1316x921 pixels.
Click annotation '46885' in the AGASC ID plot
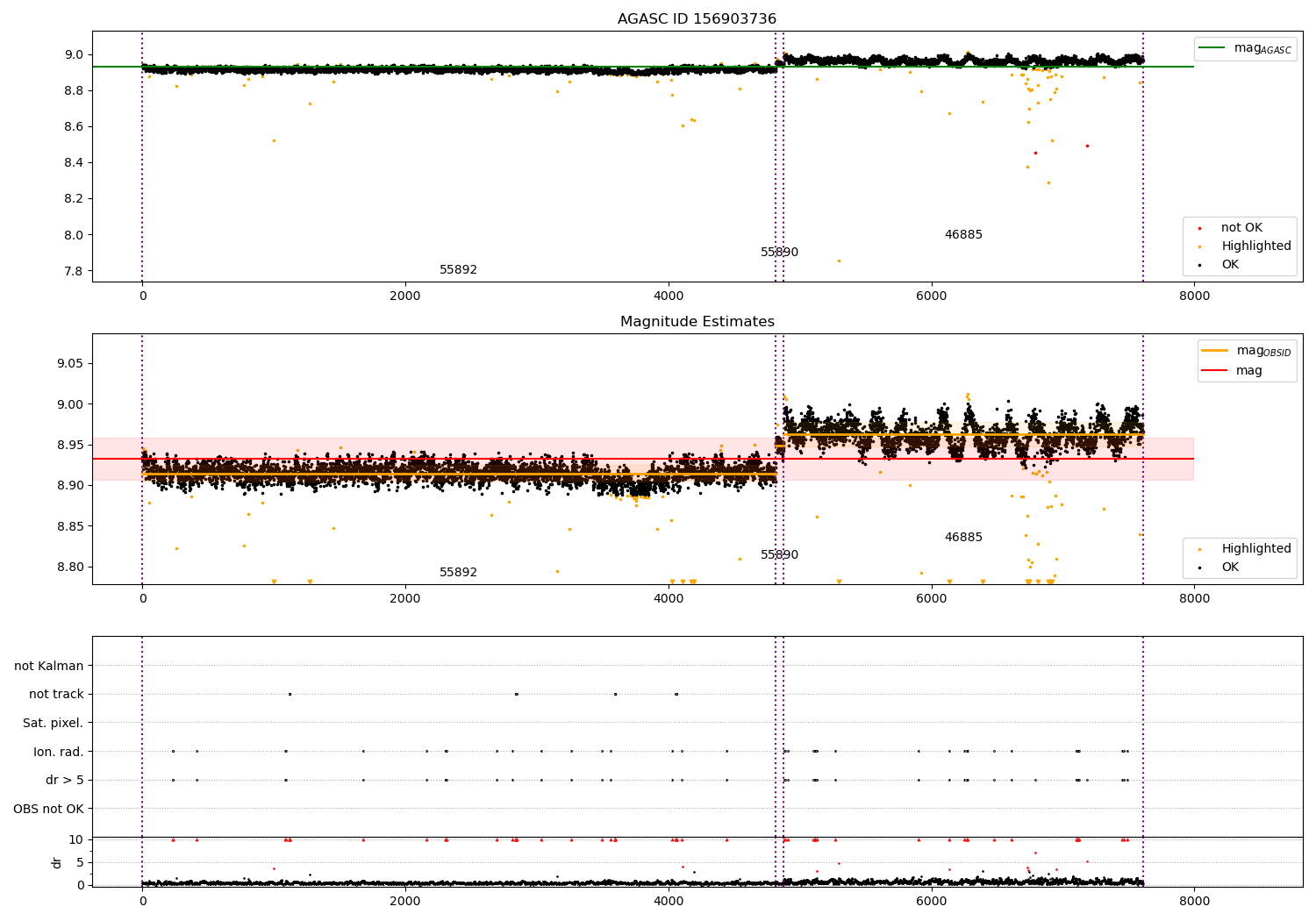(x=963, y=235)
